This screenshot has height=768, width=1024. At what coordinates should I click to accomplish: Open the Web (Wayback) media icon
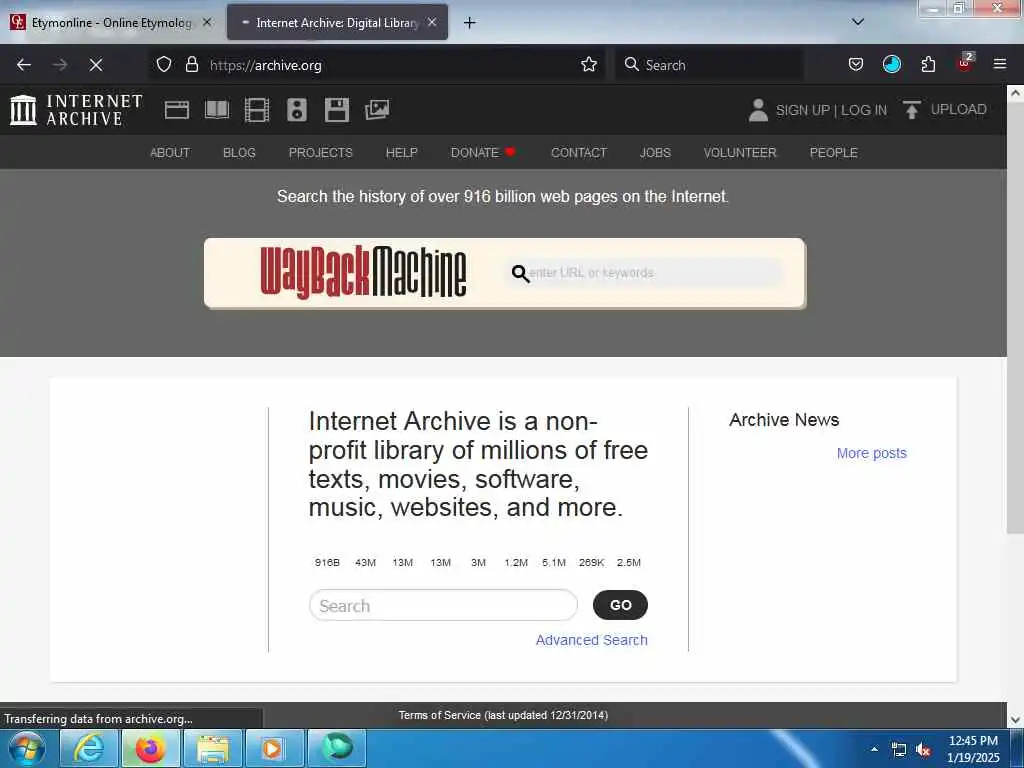pos(176,110)
